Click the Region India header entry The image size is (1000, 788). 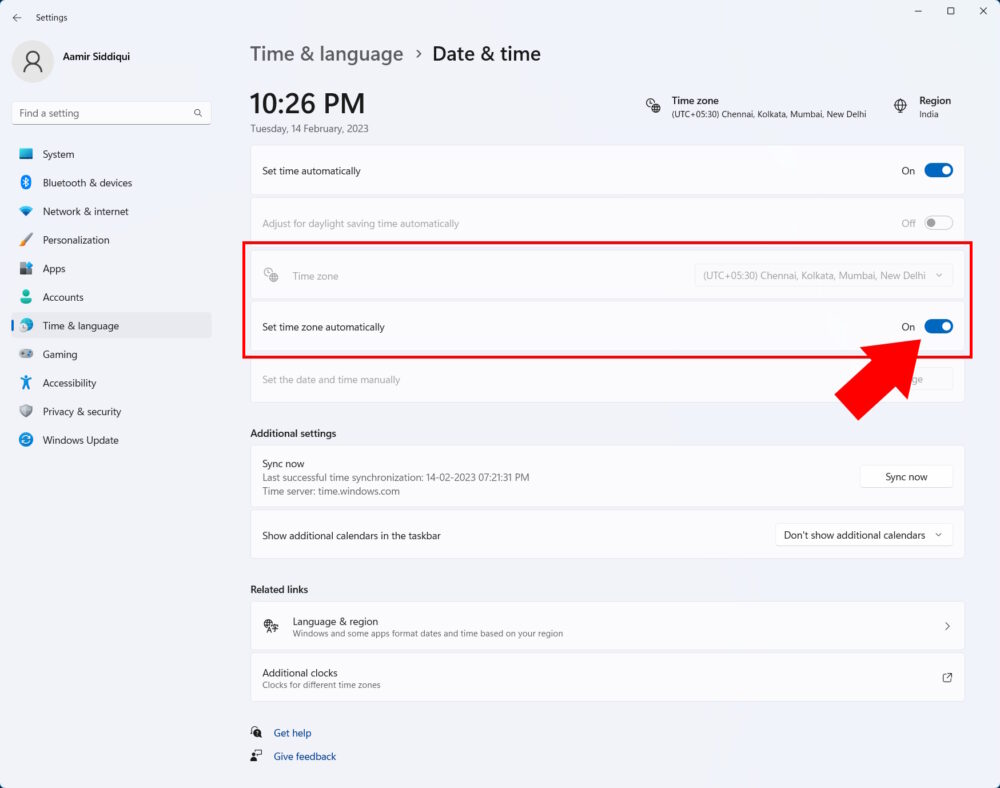pos(922,106)
